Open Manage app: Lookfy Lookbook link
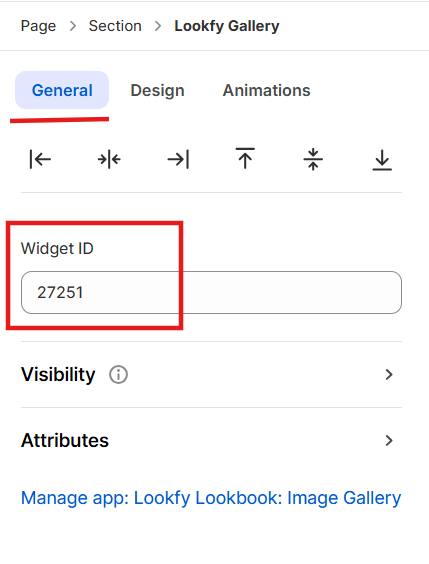 click(211, 498)
